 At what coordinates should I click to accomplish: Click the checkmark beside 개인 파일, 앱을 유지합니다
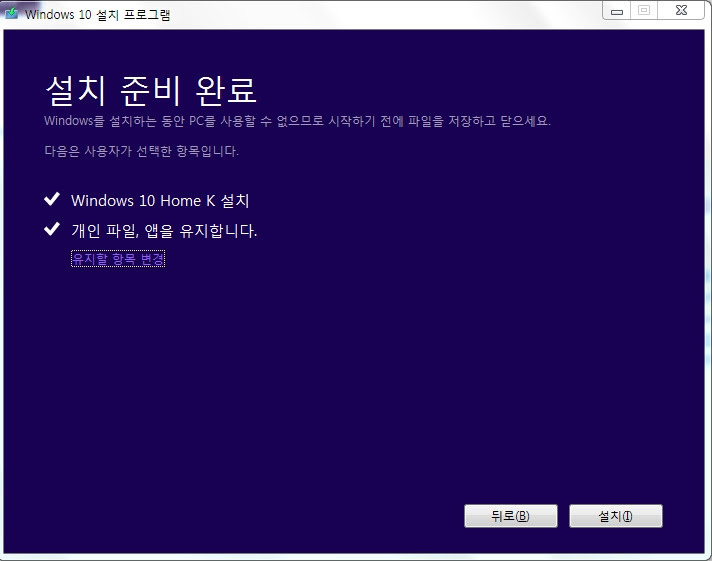point(52,229)
